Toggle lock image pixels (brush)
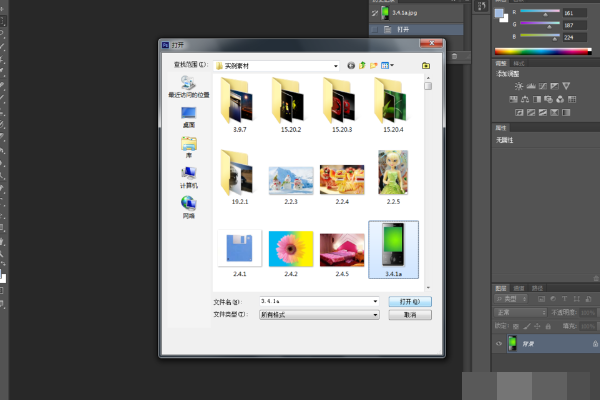 [x=527, y=327]
